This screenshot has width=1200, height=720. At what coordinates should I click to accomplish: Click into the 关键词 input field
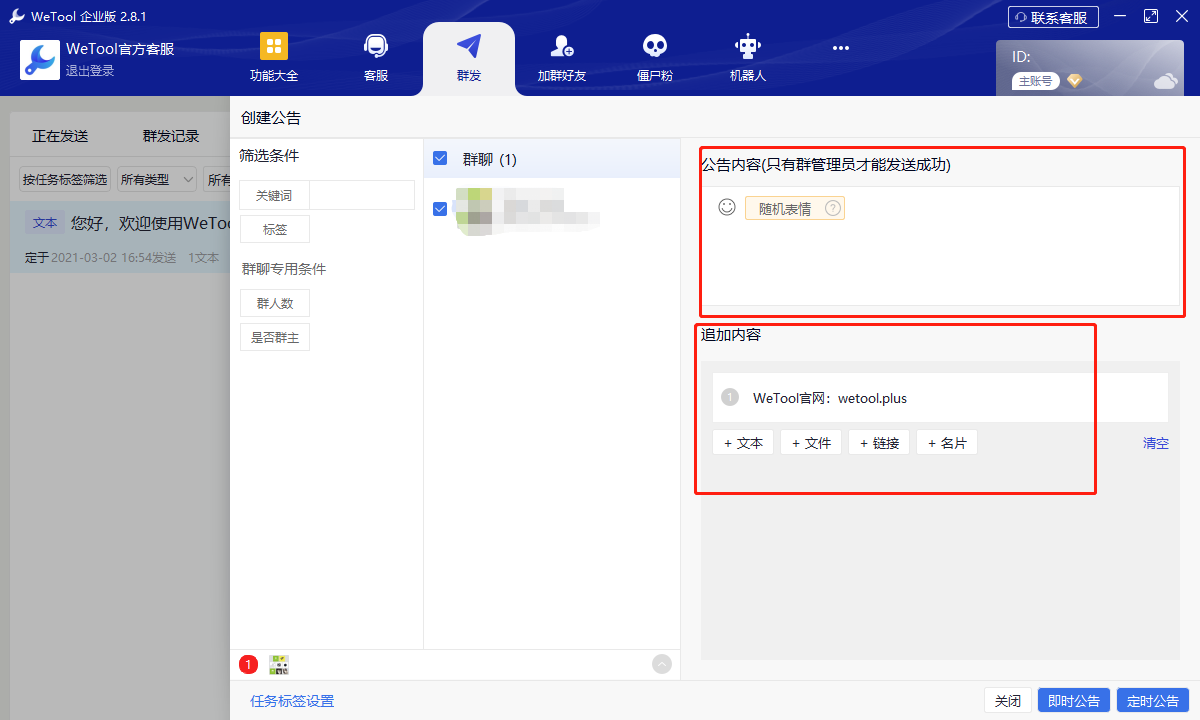[x=362, y=195]
